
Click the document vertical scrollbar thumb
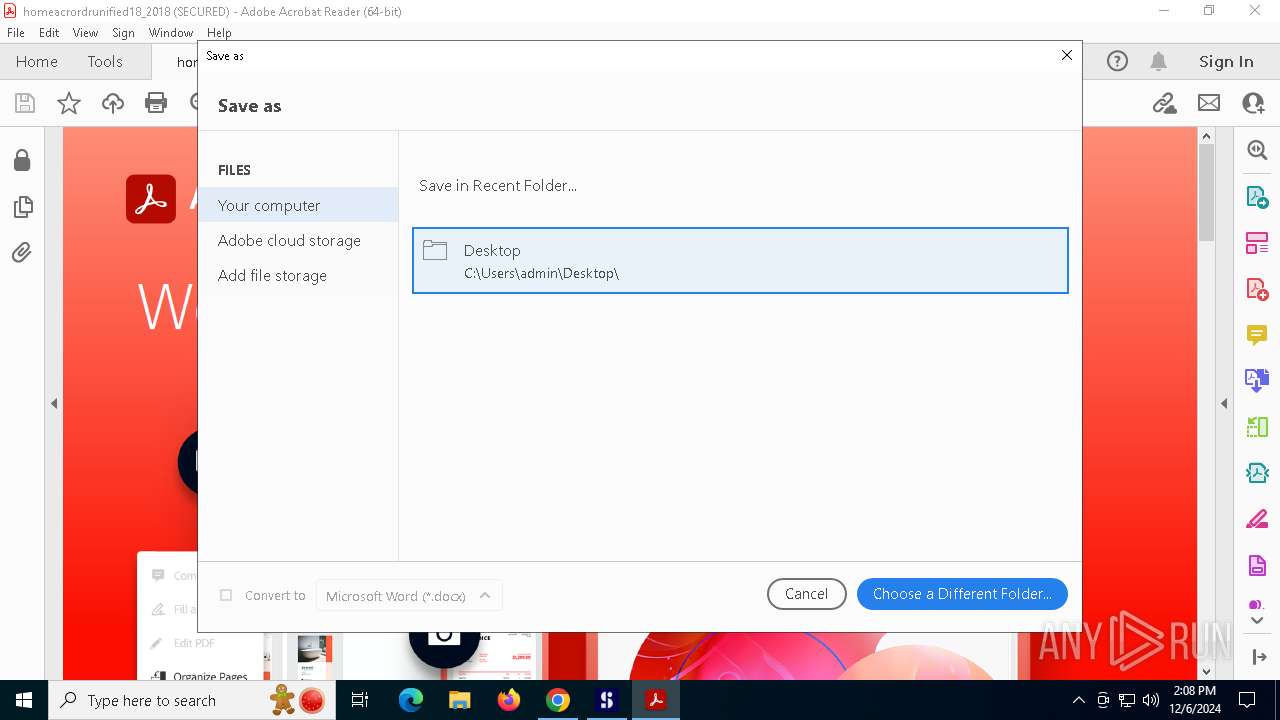pyautogui.click(x=1206, y=193)
